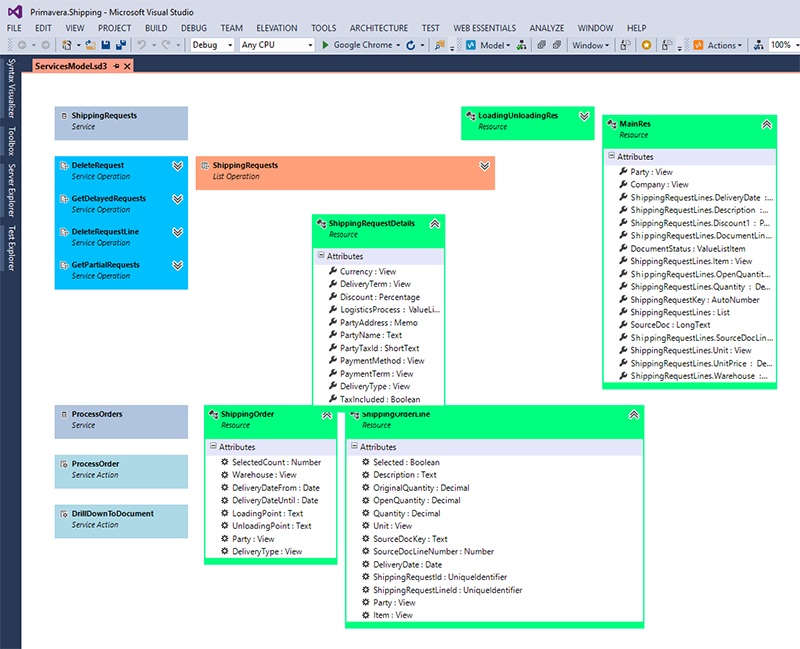Collapse Attributes section in ShippingRequestDetails
This screenshot has height=649, width=800.
(x=321, y=255)
